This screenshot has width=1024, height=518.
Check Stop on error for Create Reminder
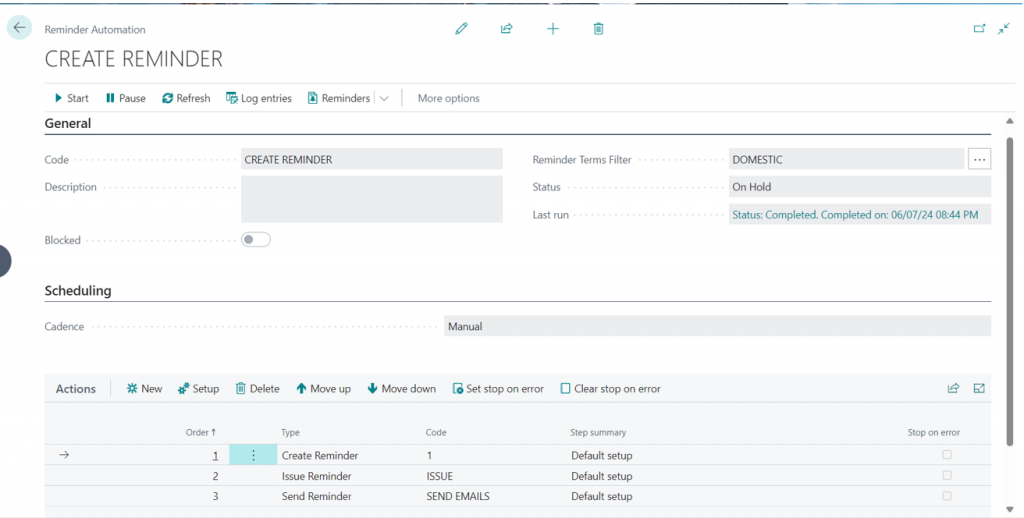(947, 455)
